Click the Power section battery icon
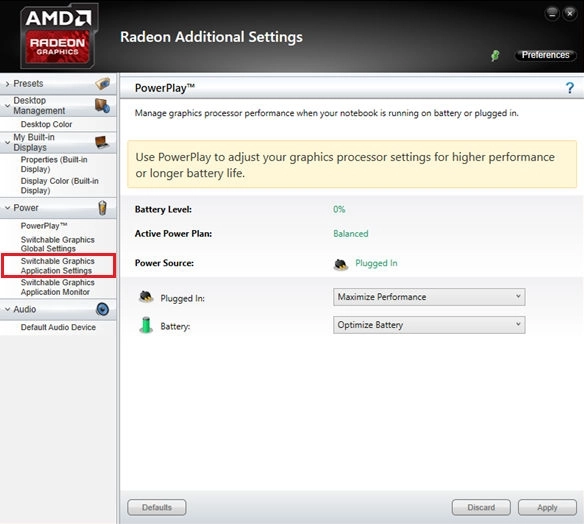The image size is (584, 524). point(102,208)
